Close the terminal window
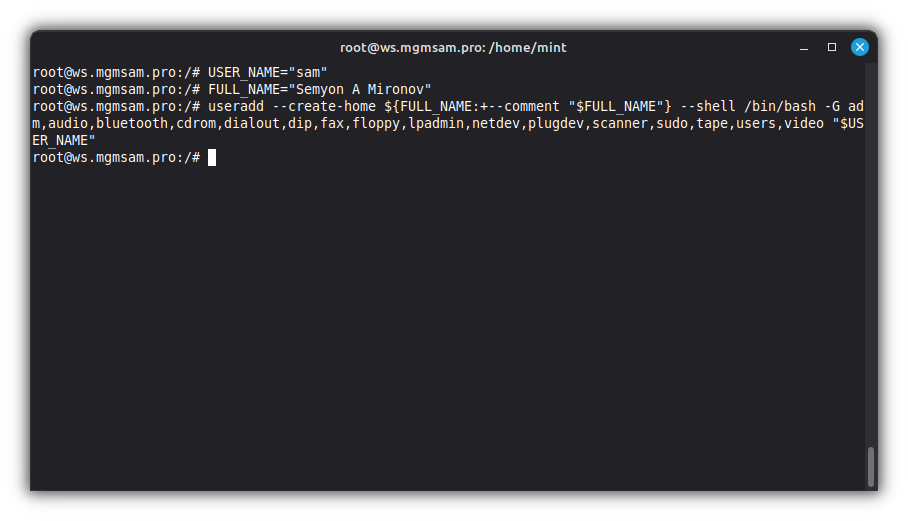The width and height of the screenshot is (908, 521). (859, 47)
